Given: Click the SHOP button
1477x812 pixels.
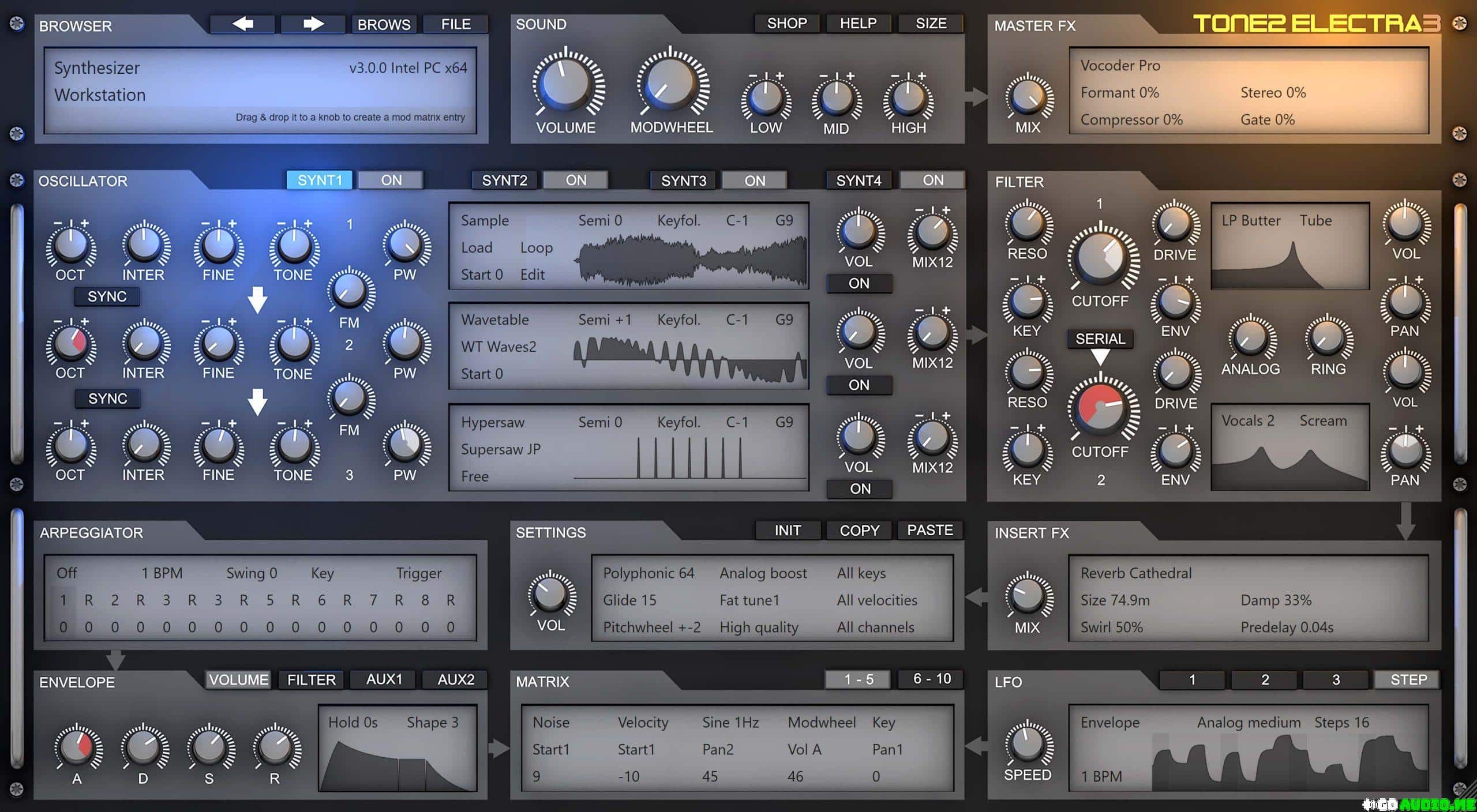Looking at the screenshot, I should 787,24.
